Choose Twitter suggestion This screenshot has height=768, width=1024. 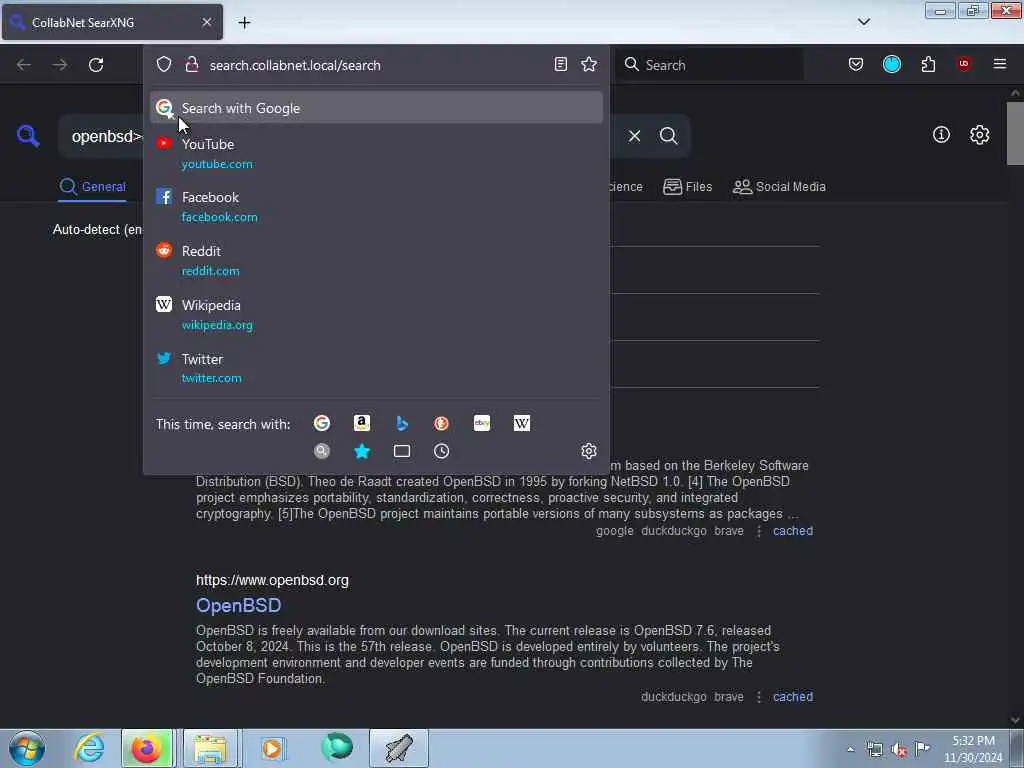(376, 368)
